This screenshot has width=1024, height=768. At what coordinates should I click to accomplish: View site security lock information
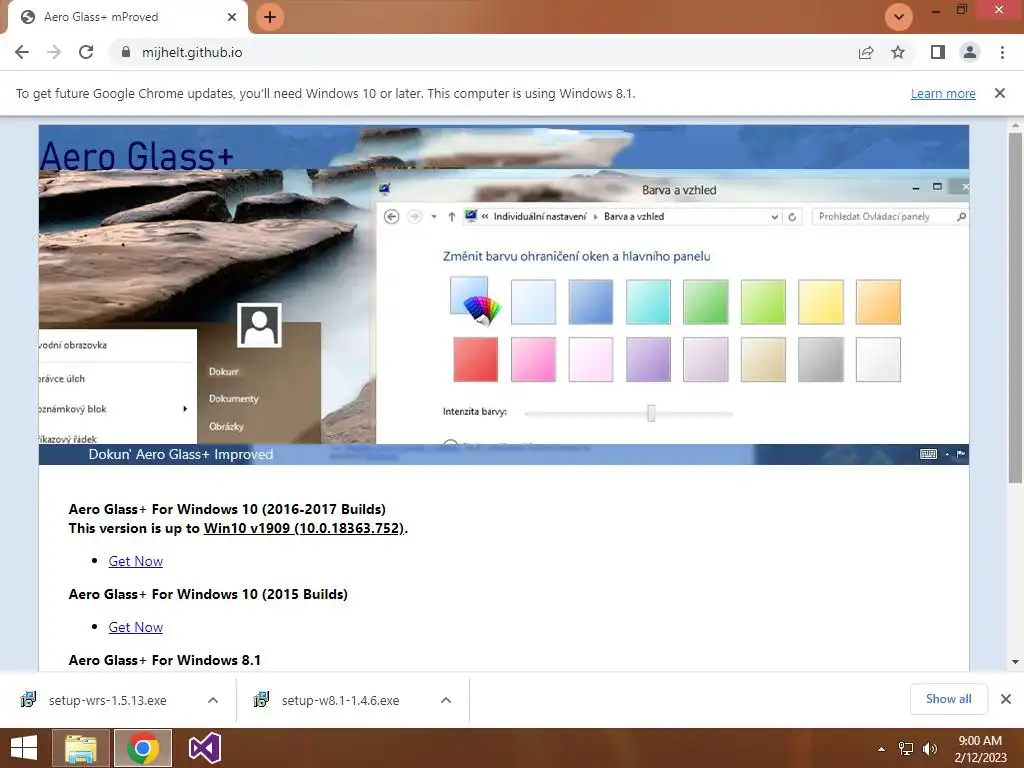pyautogui.click(x=126, y=52)
